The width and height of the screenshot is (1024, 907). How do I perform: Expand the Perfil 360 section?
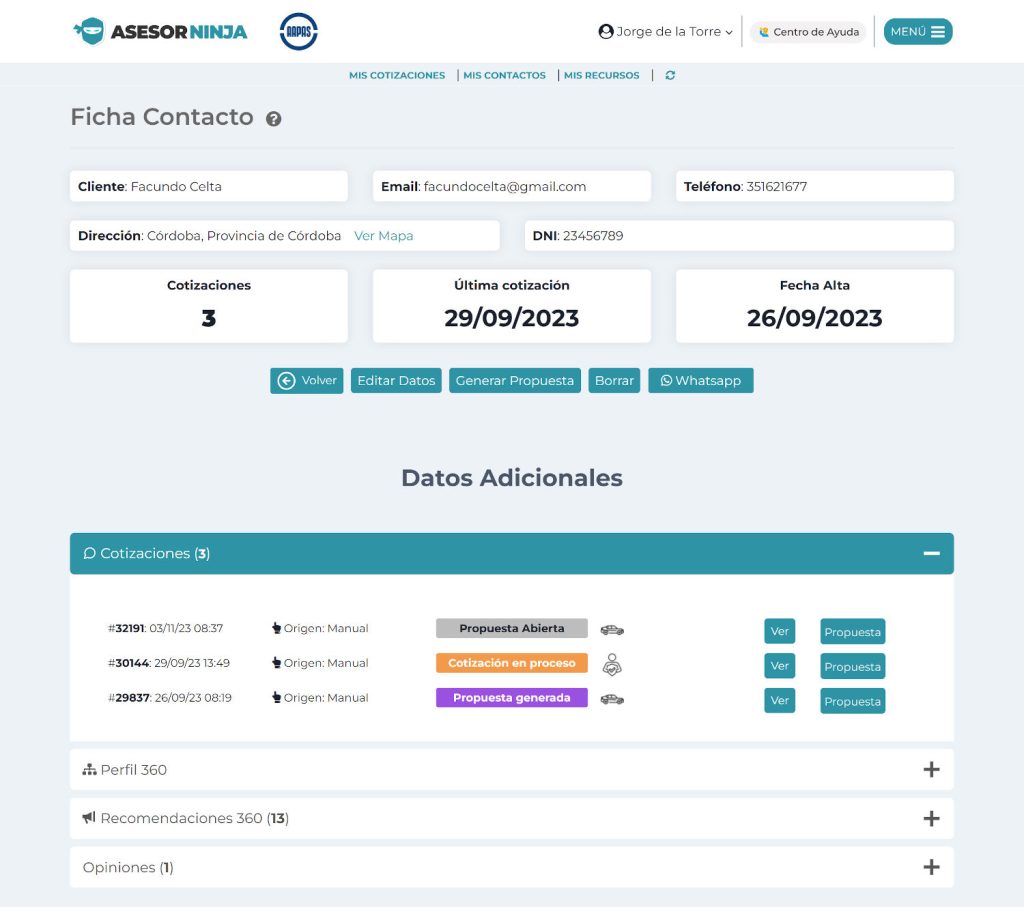pos(931,770)
